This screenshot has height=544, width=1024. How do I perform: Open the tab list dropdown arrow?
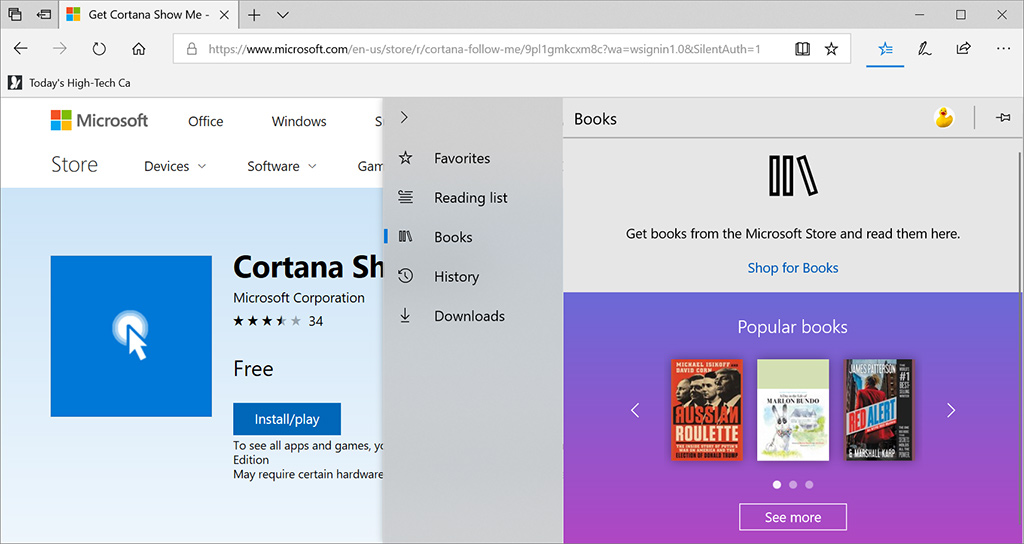tap(283, 15)
